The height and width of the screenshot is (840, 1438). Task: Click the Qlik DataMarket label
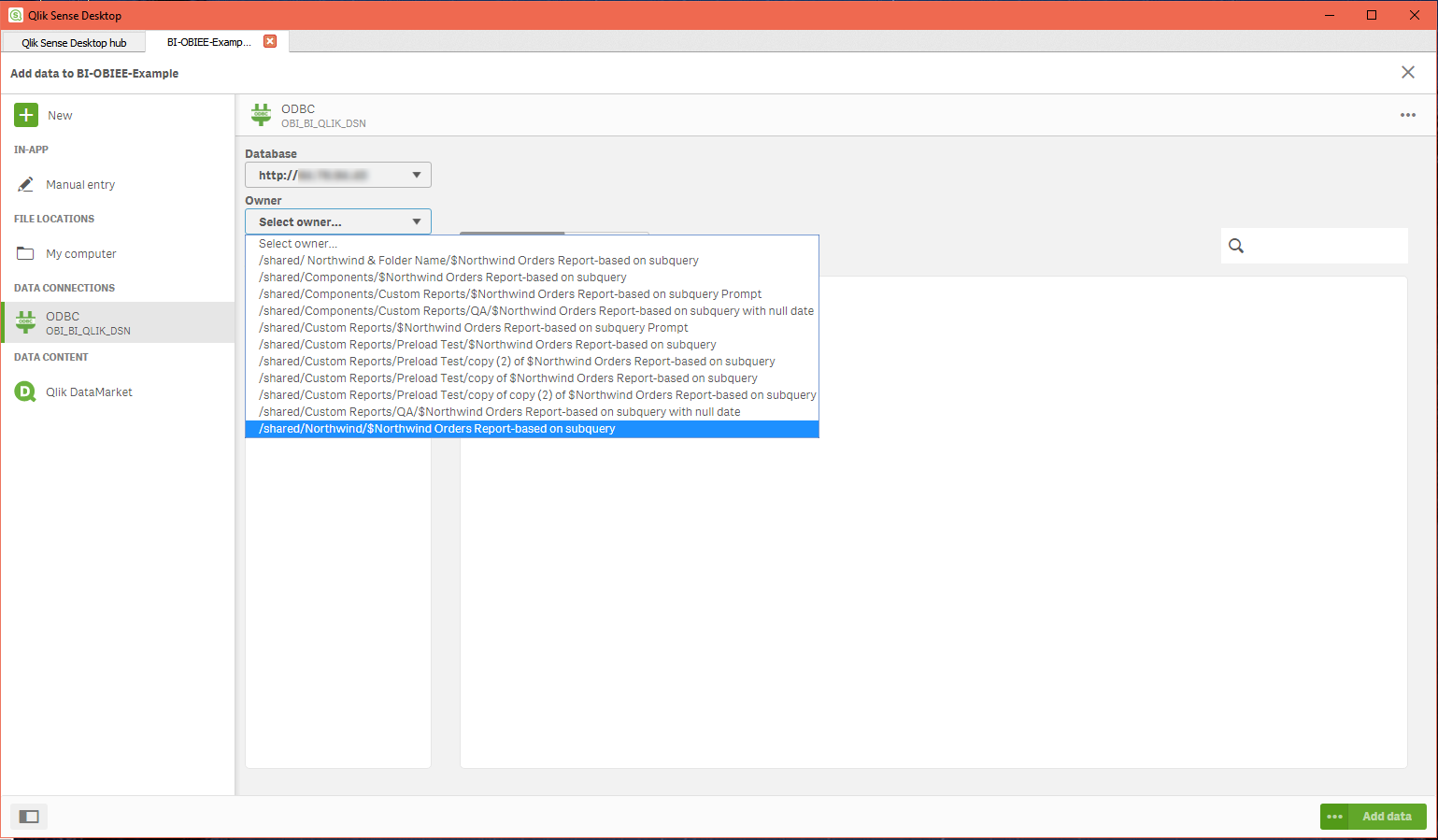(89, 392)
